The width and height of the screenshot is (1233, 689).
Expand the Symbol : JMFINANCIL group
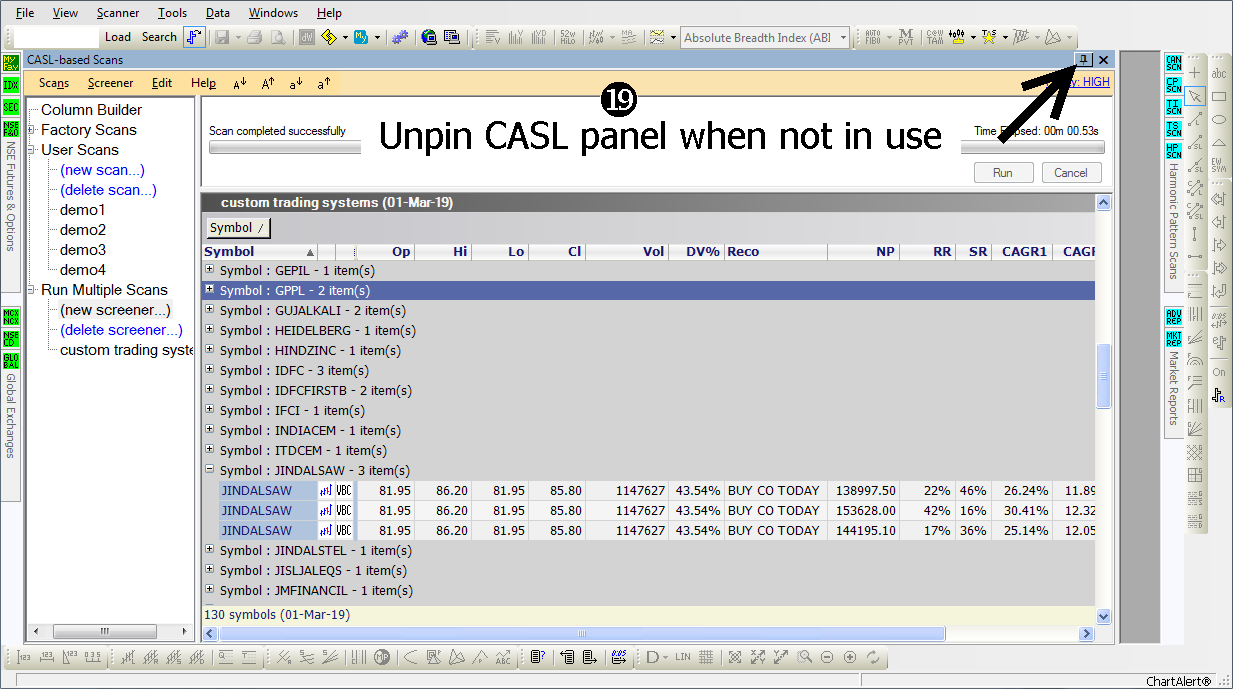[x=209, y=590]
